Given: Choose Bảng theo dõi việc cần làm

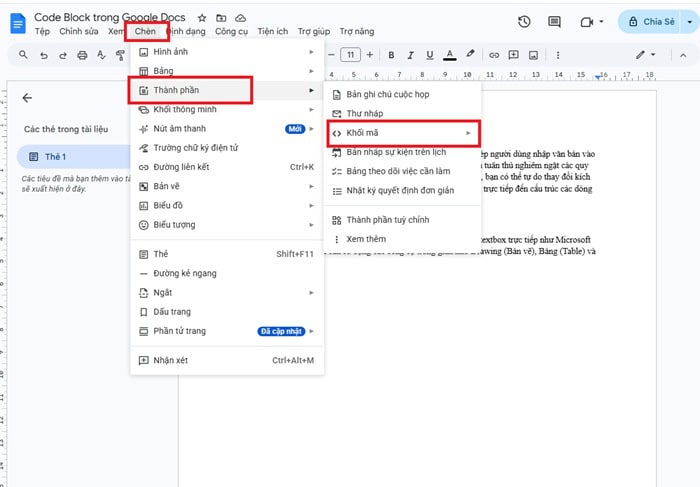Looking at the screenshot, I should click(403, 171).
